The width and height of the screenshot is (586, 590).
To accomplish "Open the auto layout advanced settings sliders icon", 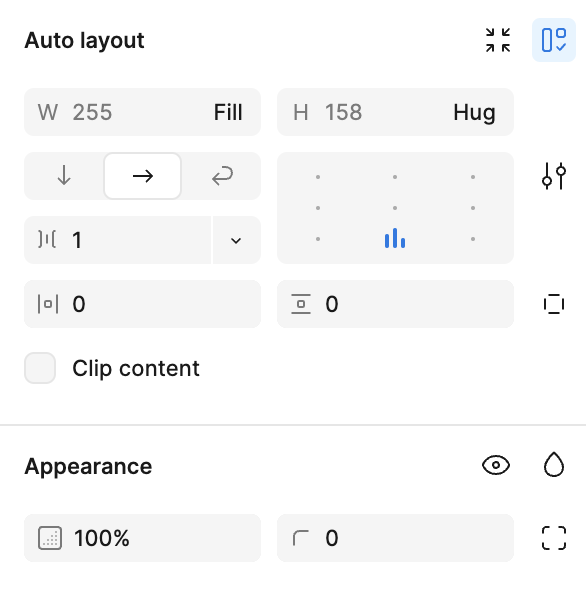I will click(x=554, y=176).
